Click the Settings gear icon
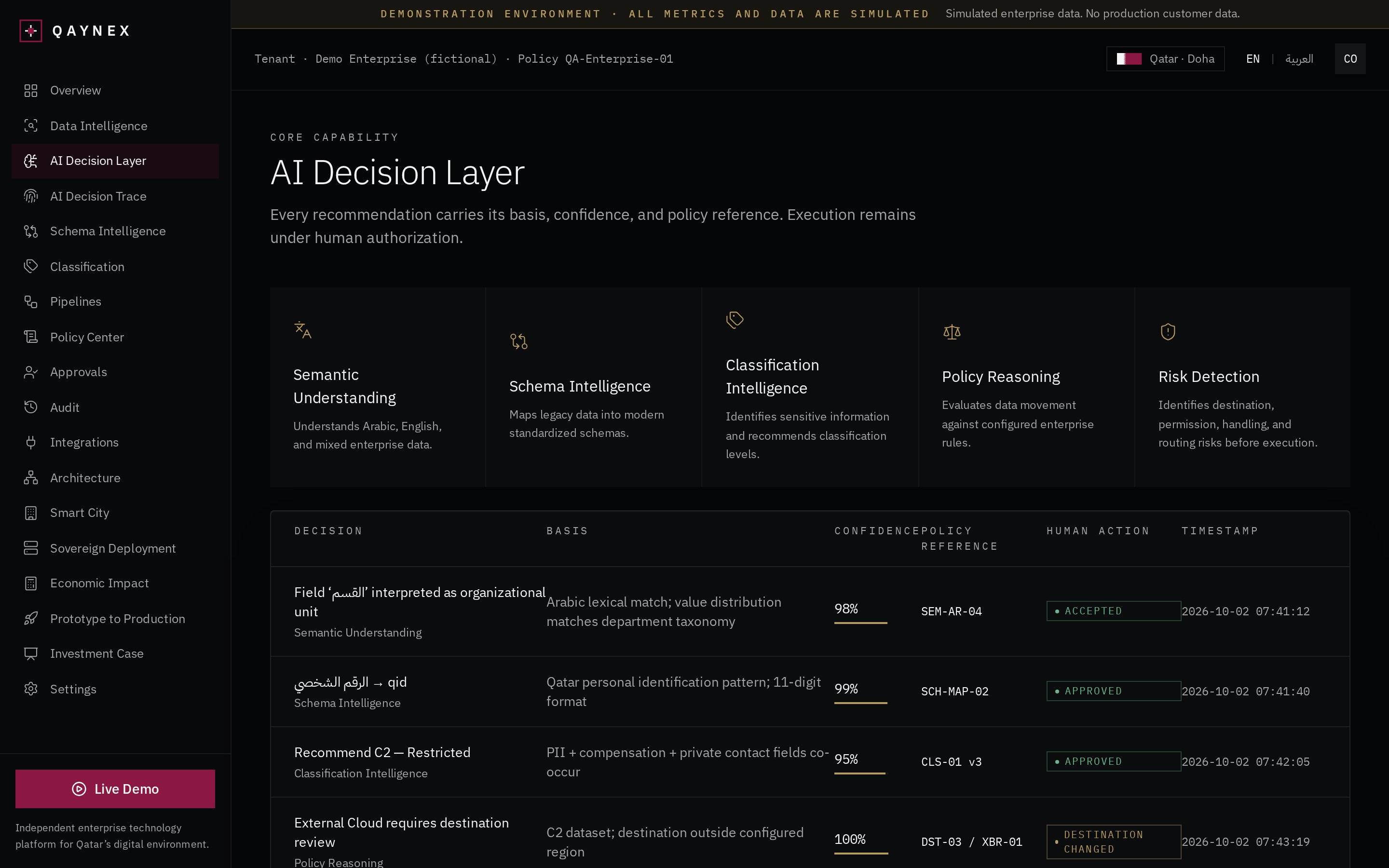Image resolution: width=1389 pixels, height=868 pixels. pyautogui.click(x=31, y=689)
